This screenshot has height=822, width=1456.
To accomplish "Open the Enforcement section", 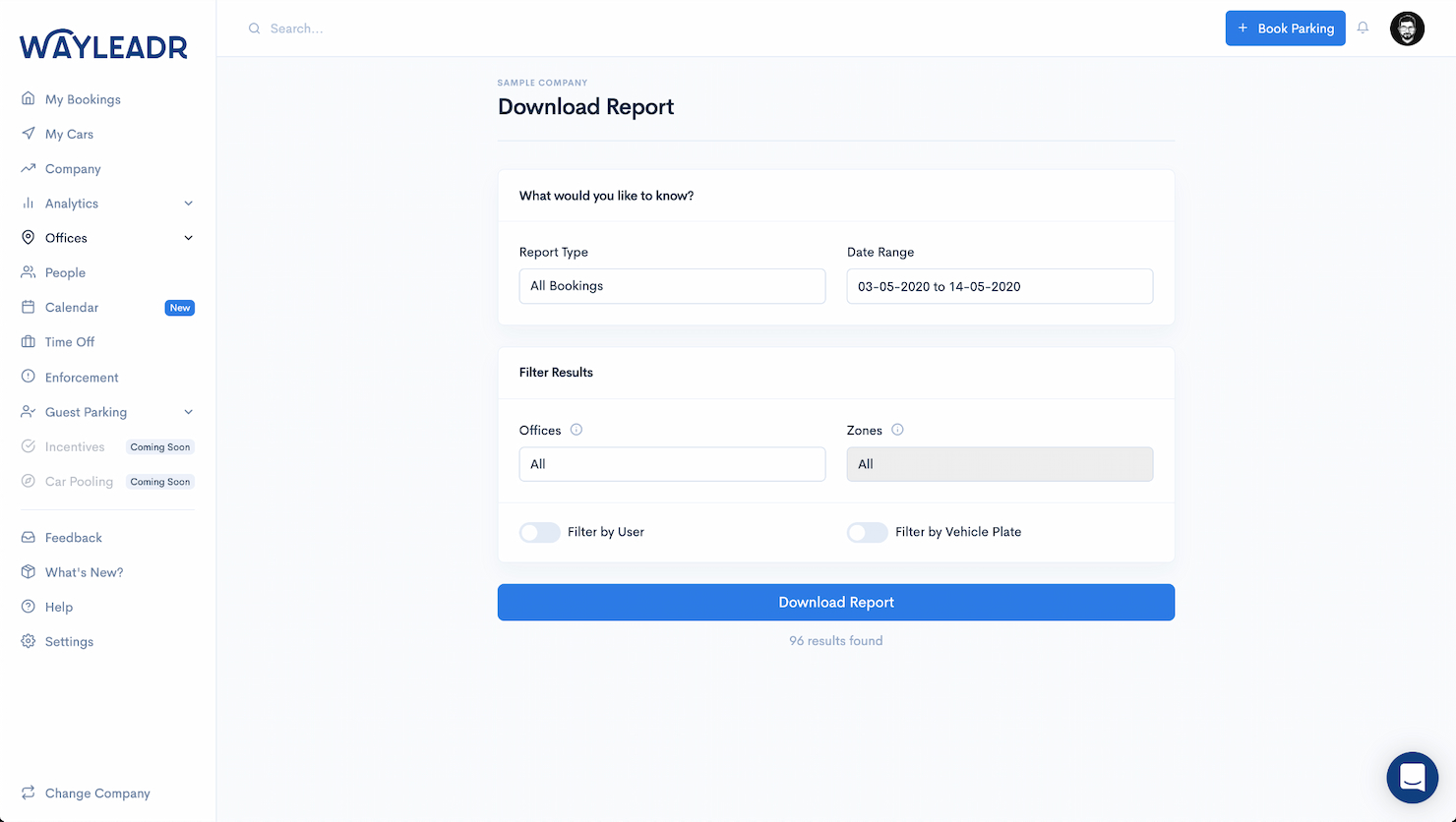I will pyautogui.click(x=80, y=377).
